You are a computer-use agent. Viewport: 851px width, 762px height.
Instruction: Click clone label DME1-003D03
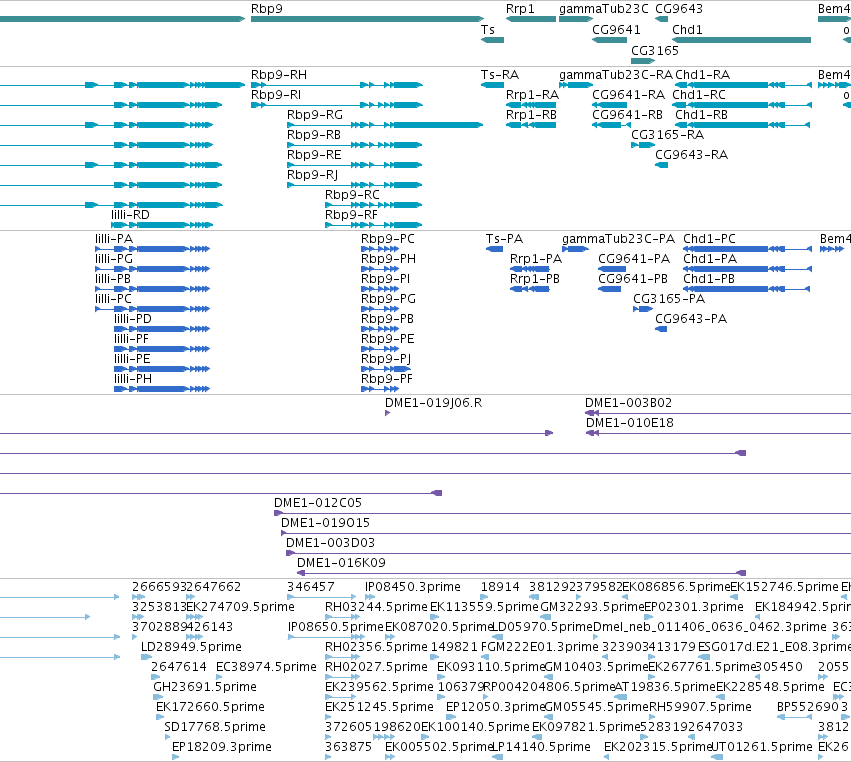tap(331, 543)
